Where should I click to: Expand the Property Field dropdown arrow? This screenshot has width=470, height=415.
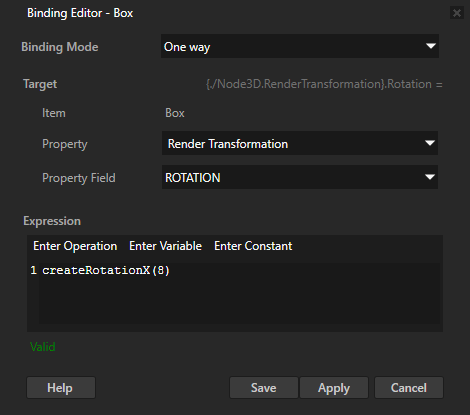(x=430, y=177)
